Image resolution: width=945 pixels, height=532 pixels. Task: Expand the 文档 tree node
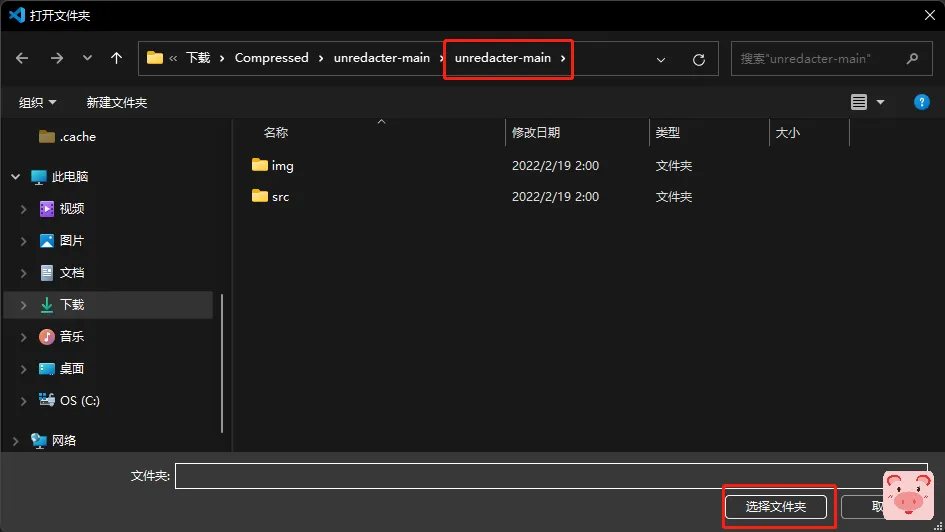tap(24, 273)
